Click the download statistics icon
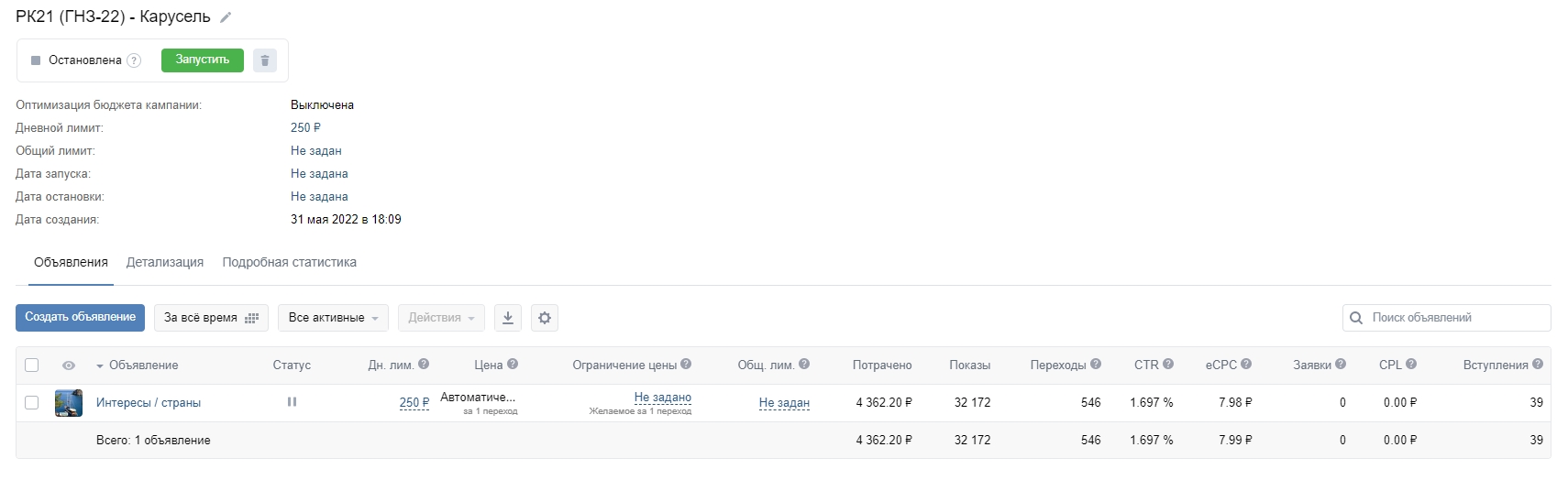 [508, 318]
